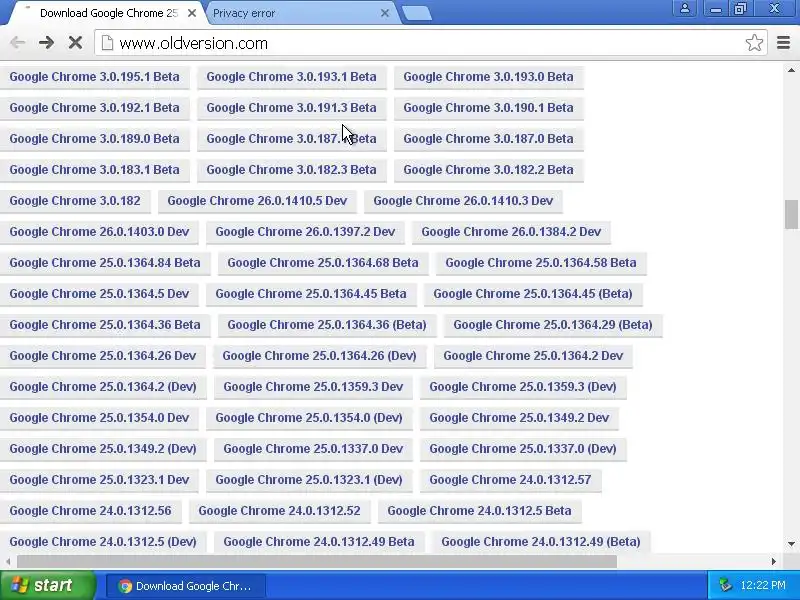Image resolution: width=800 pixels, height=600 pixels.
Task: Open Google Chrome 24.0.1312.5 Beta link
Action: pos(479,511)
